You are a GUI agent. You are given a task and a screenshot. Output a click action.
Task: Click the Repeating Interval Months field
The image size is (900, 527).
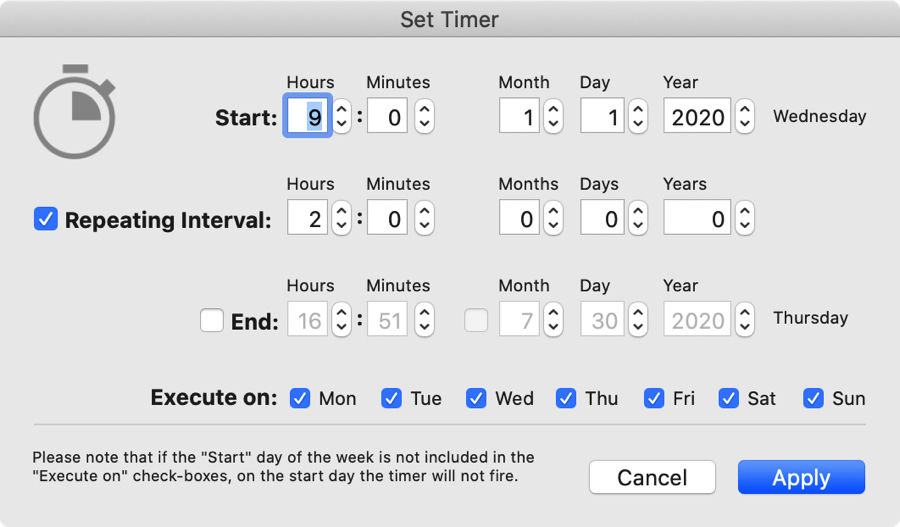520,219
